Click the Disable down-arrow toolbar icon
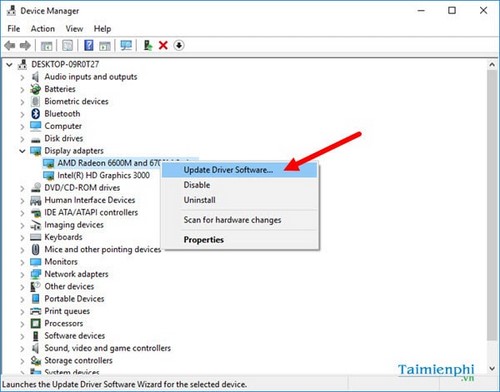The height and width of the screenshot is (392, 500). pos(179,45)
